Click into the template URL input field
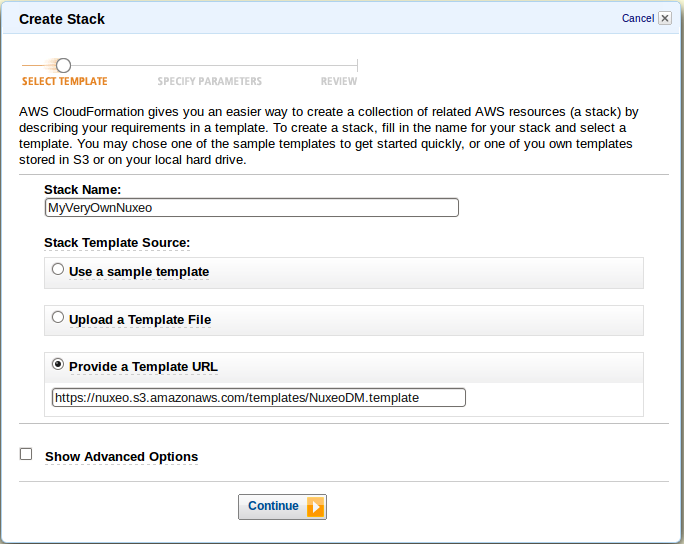The image size is (684, 544). [x=259, y=398]
